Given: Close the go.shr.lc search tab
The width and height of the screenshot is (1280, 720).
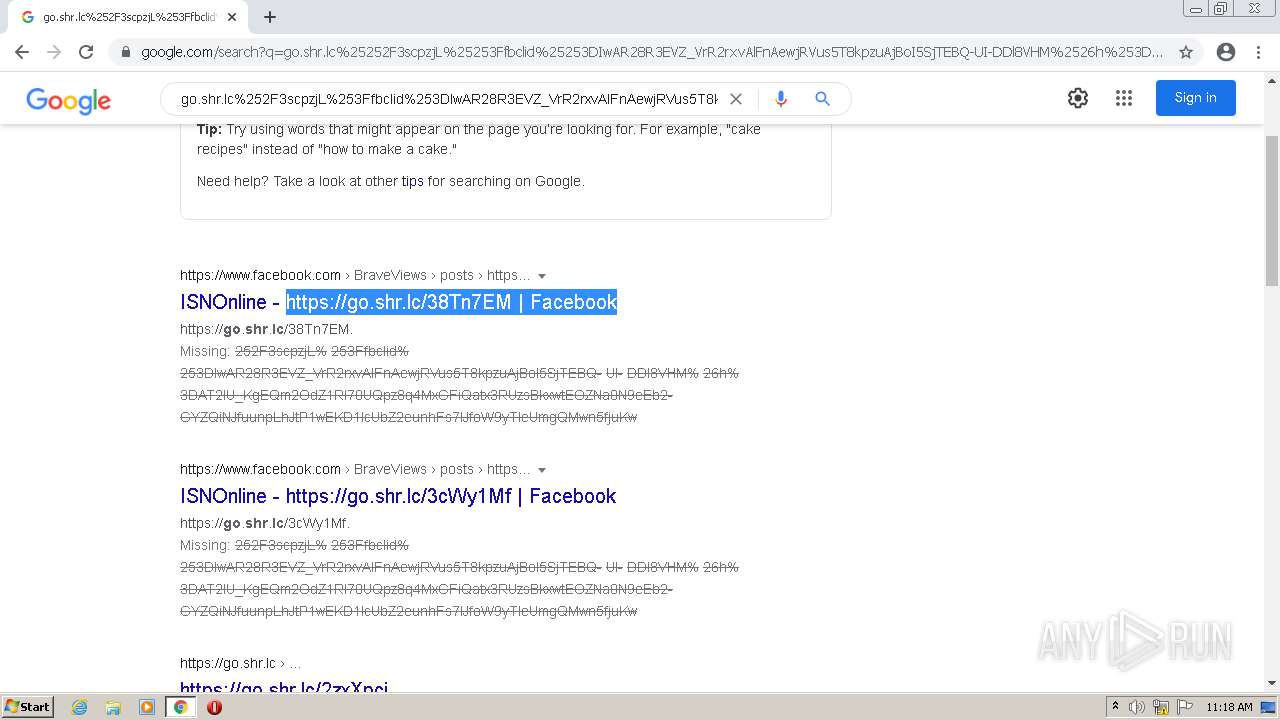Looking at the screenshot, I should (232, 17).
